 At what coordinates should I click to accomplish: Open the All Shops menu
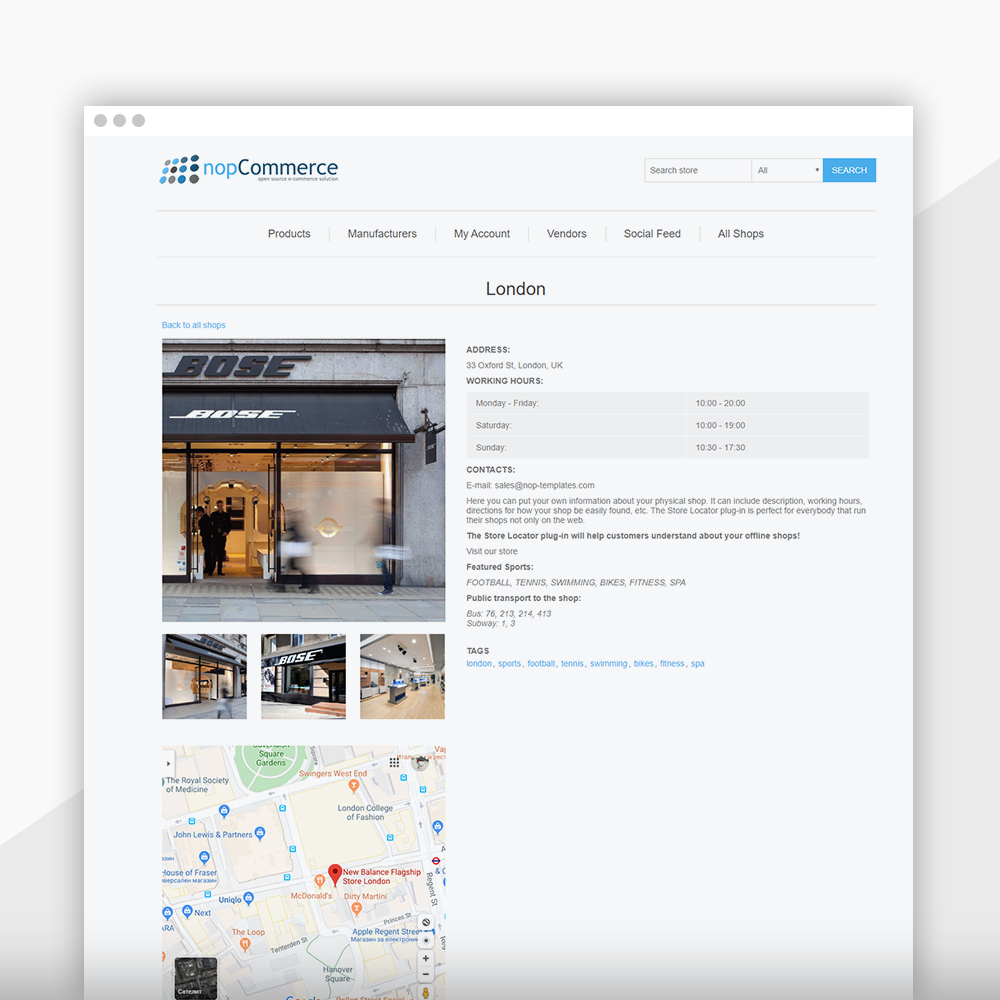pyautogui.click(x=740, y=233)
